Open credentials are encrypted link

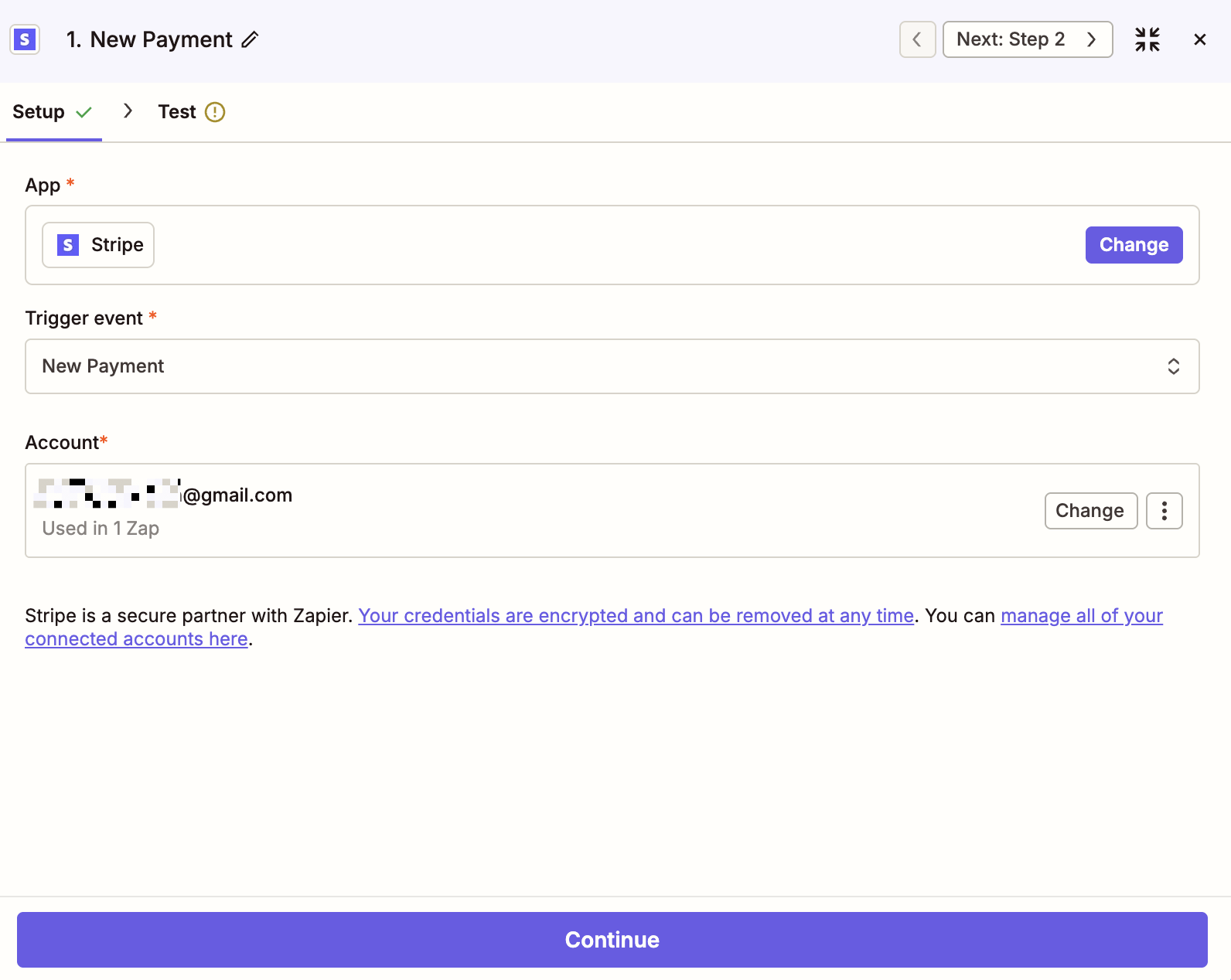[636, 616]
